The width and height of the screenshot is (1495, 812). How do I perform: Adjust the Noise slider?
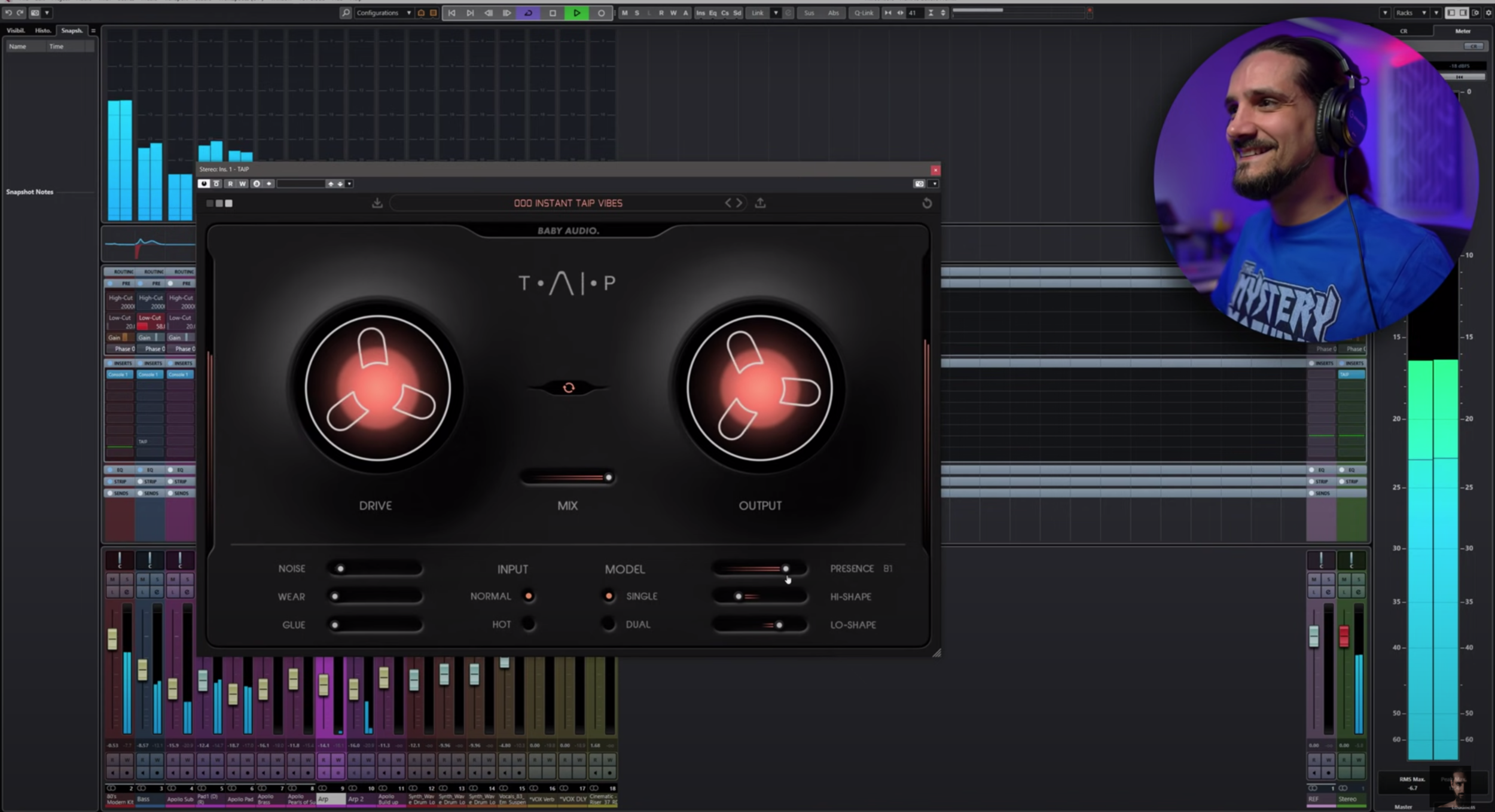[x=375, y=569]
